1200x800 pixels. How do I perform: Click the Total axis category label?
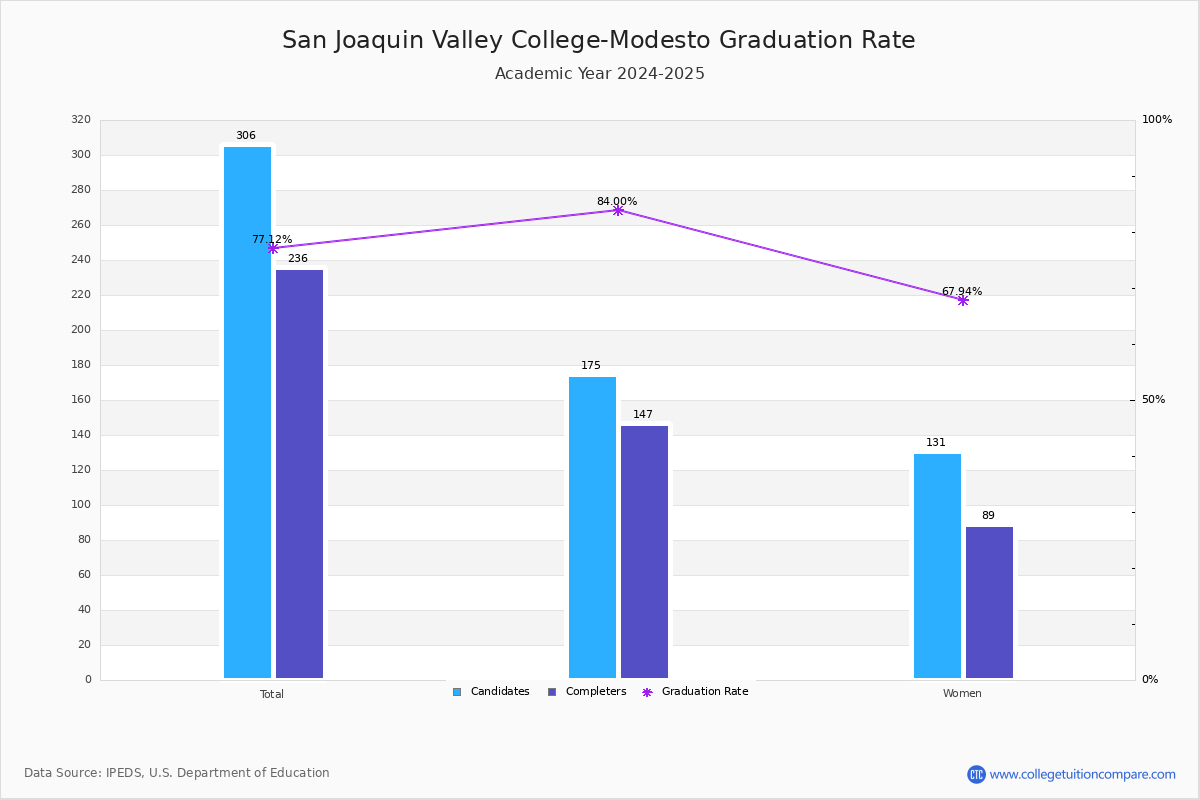272,694
